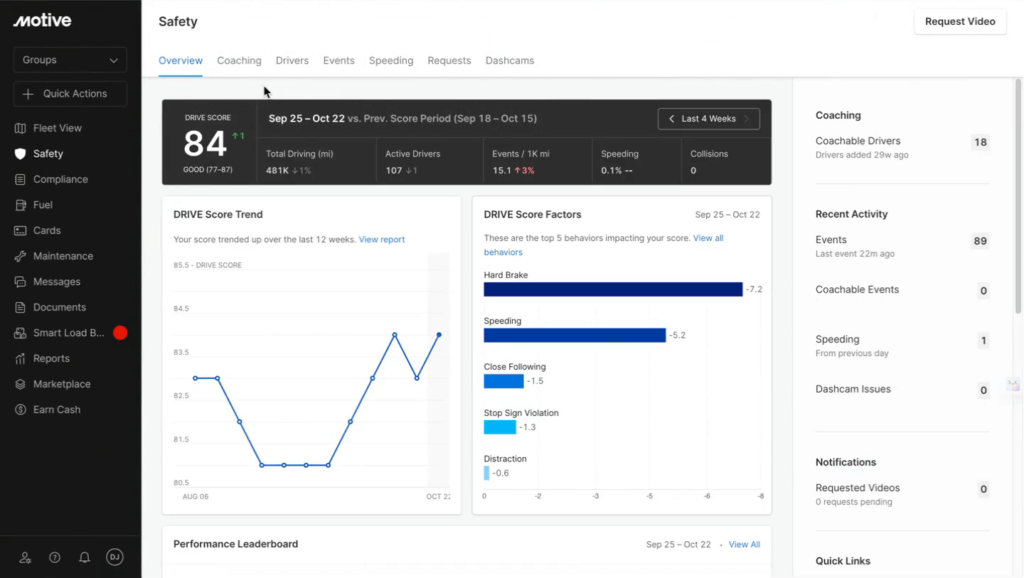This screenshot has width=1024, height=578.
Task: Switch to the Coaching tab
Action: coord(239,60)
